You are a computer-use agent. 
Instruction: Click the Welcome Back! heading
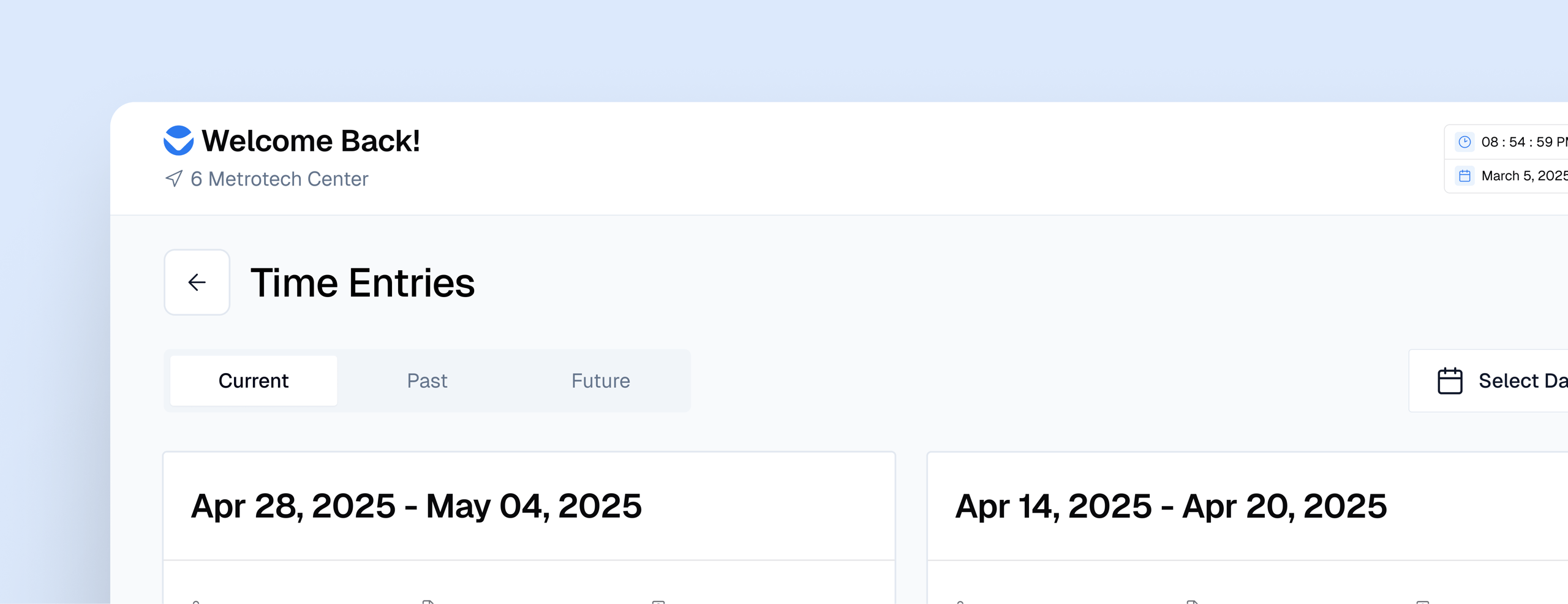(x=311, y=141)
